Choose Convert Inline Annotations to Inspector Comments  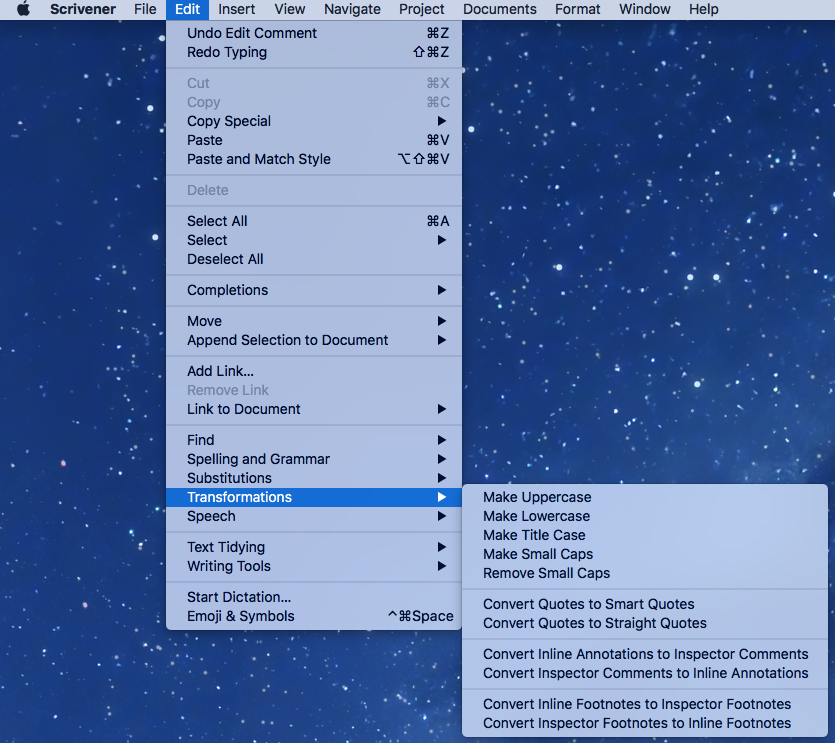click(x=645, y=655)
